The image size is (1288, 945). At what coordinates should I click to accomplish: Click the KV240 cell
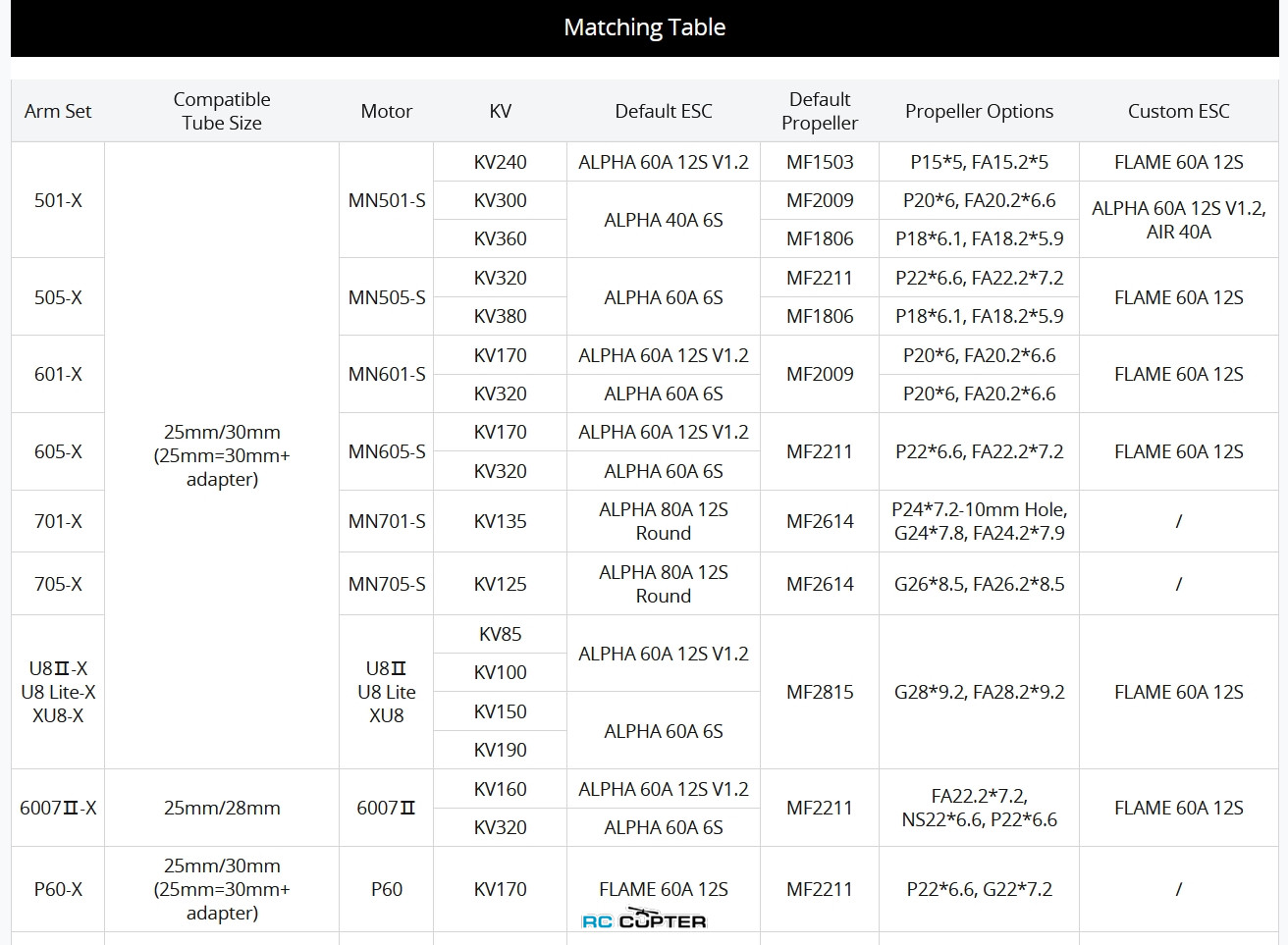(x=500, y=162)
